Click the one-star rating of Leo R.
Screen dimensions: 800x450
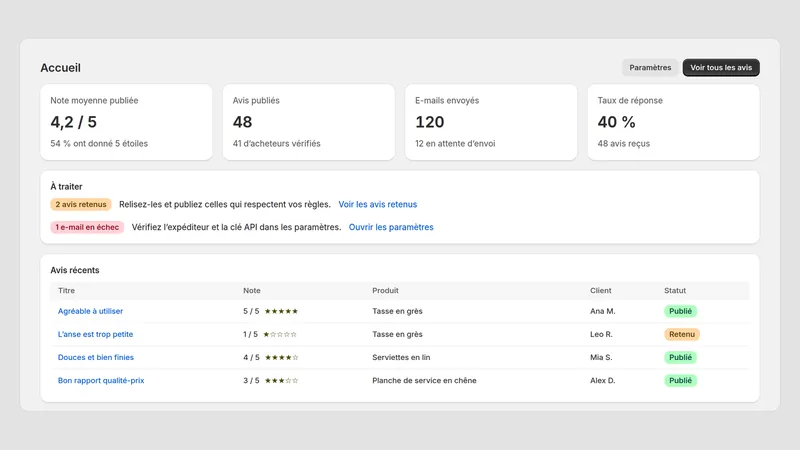tap(280, 334)
